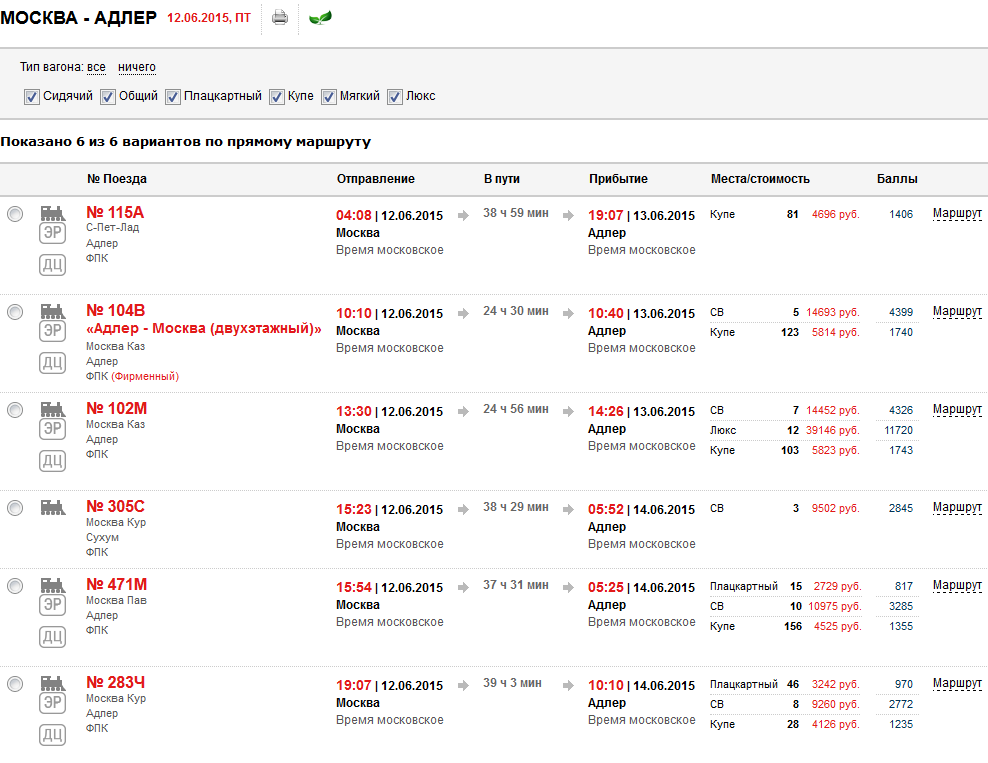Disable the Люкс carriage filter

tap(395, 97)
